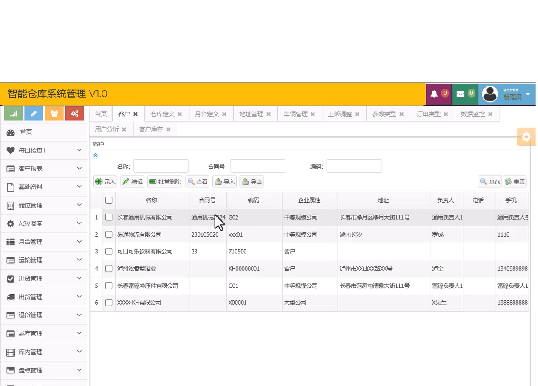Expand the heart-icon sidebar menu chevron
The image size is (538, 386).
79,150
